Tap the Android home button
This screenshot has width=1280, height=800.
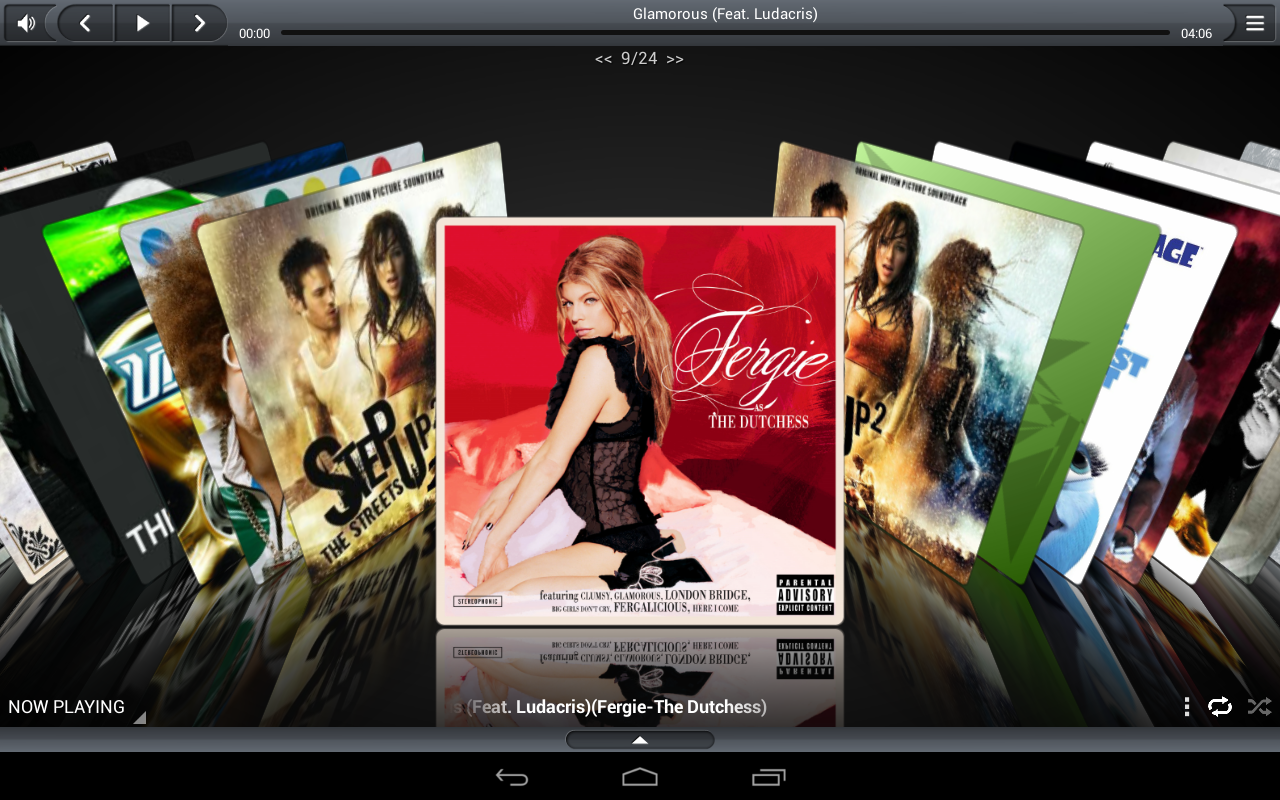640,777
